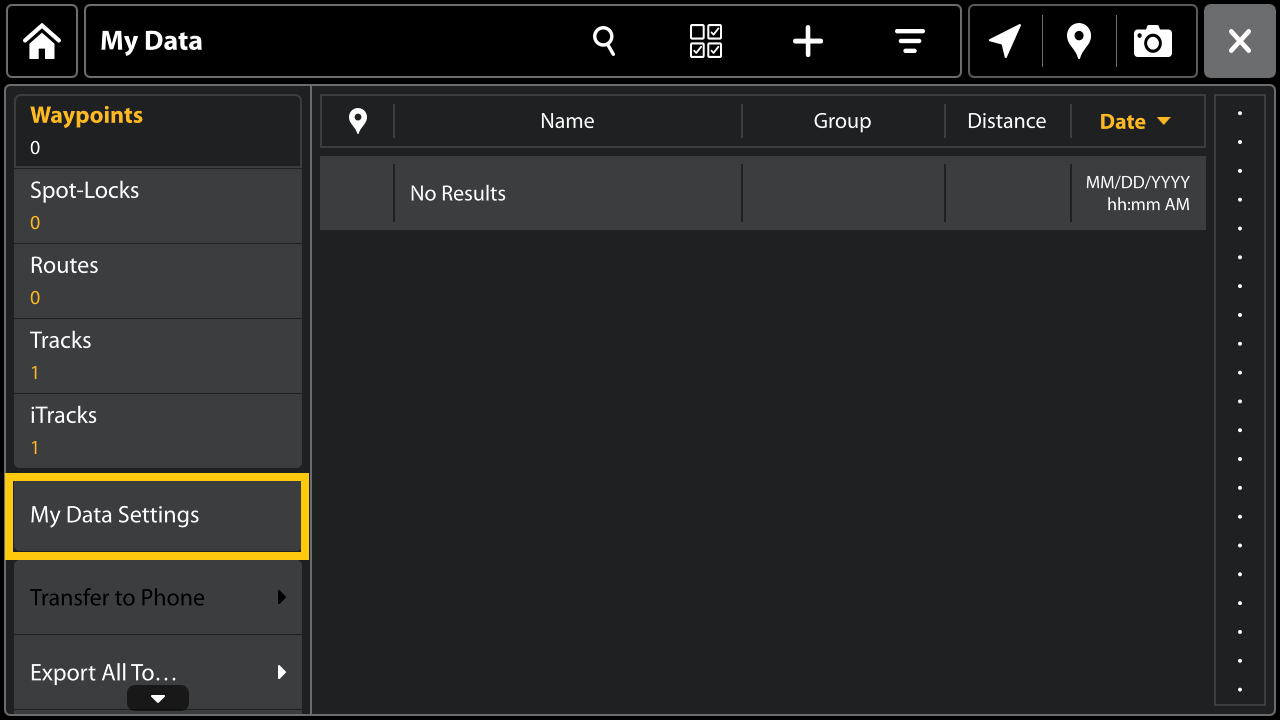Screen dimensions: 1280x720
Task: Open the filter options icon
Action: click(x=909, y=41)
